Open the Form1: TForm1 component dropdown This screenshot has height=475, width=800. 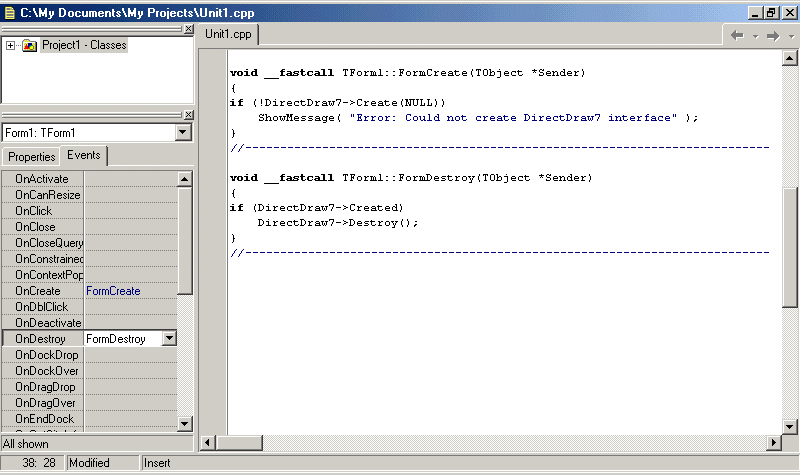tap(183, 133)
